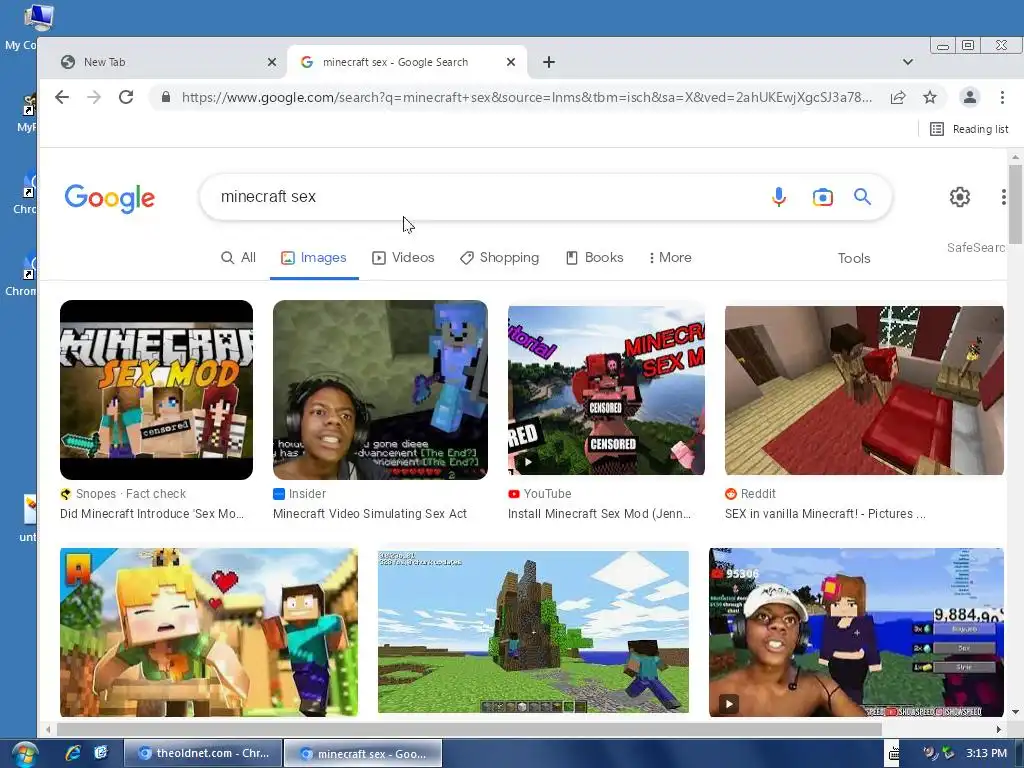
Task: Select minecraft Google taskbar window button
Action: [x=363, y=754]
